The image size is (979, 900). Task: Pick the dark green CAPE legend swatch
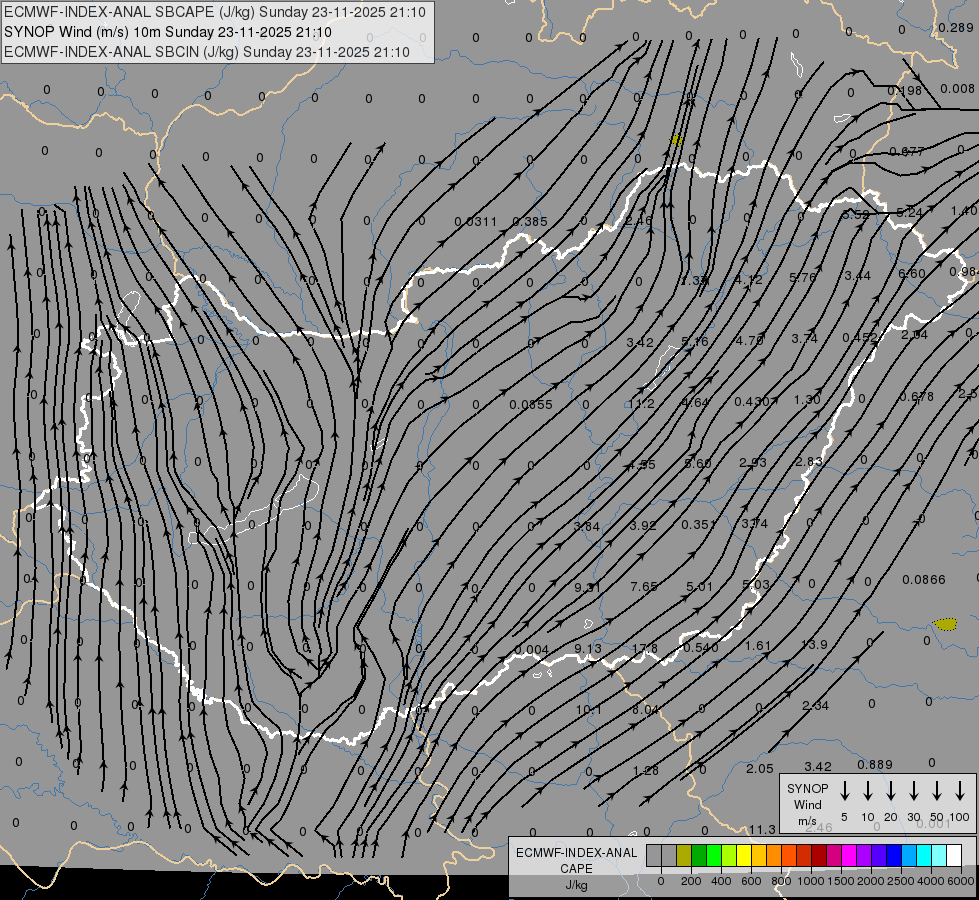[699, 856]
